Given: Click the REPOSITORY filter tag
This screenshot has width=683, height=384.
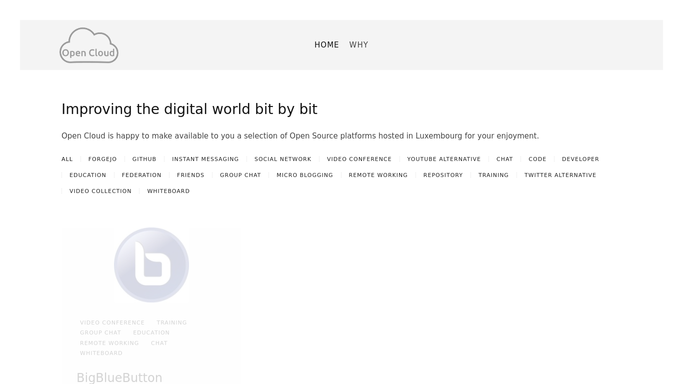Looking at the screenshot, I should [443, 175].
